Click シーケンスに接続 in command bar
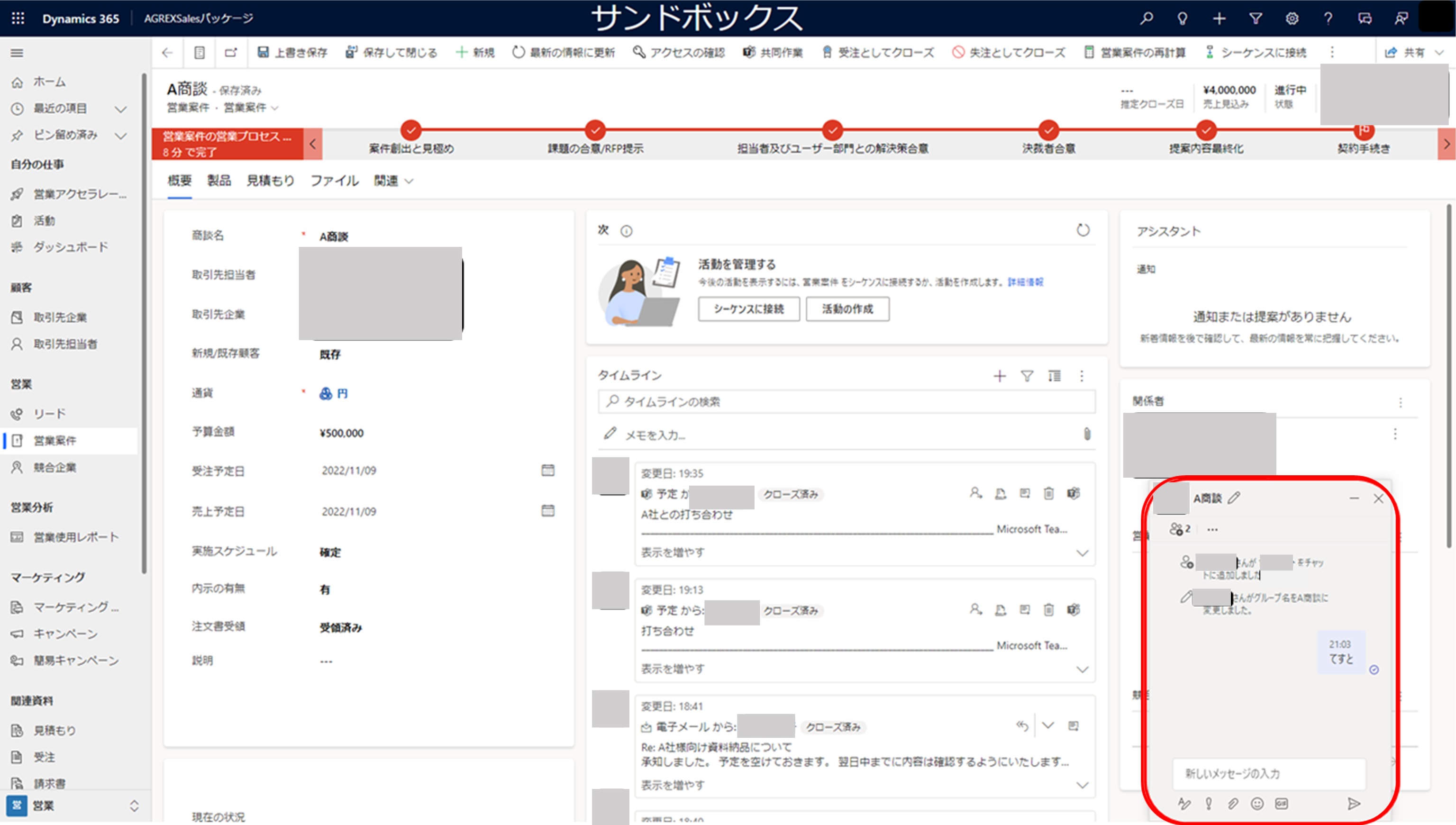The width and height of the screenshot is (1456, 825). tap(1256, 53)
